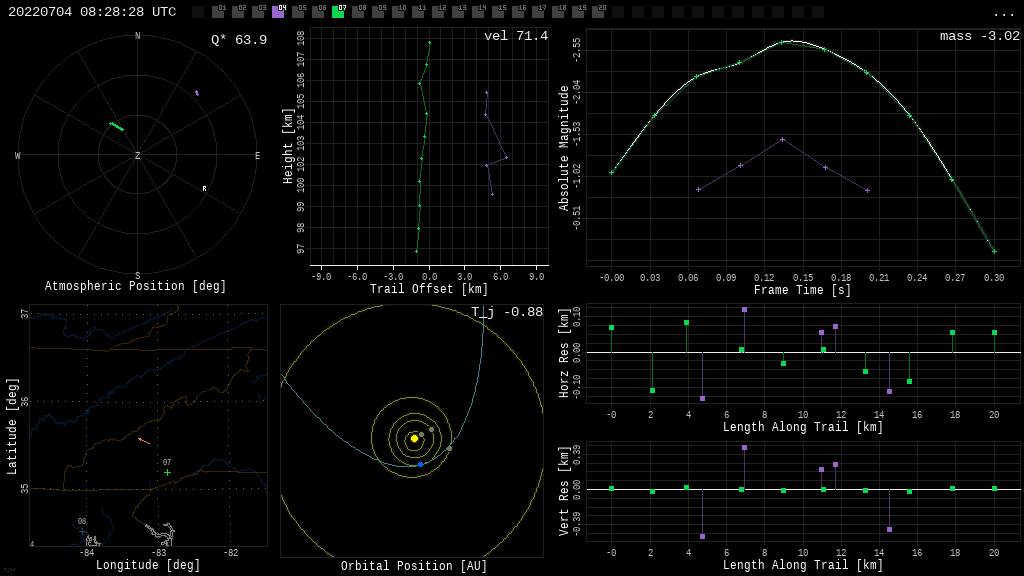Click the green meteor trail in sky plot

click(x=117, y=127)
